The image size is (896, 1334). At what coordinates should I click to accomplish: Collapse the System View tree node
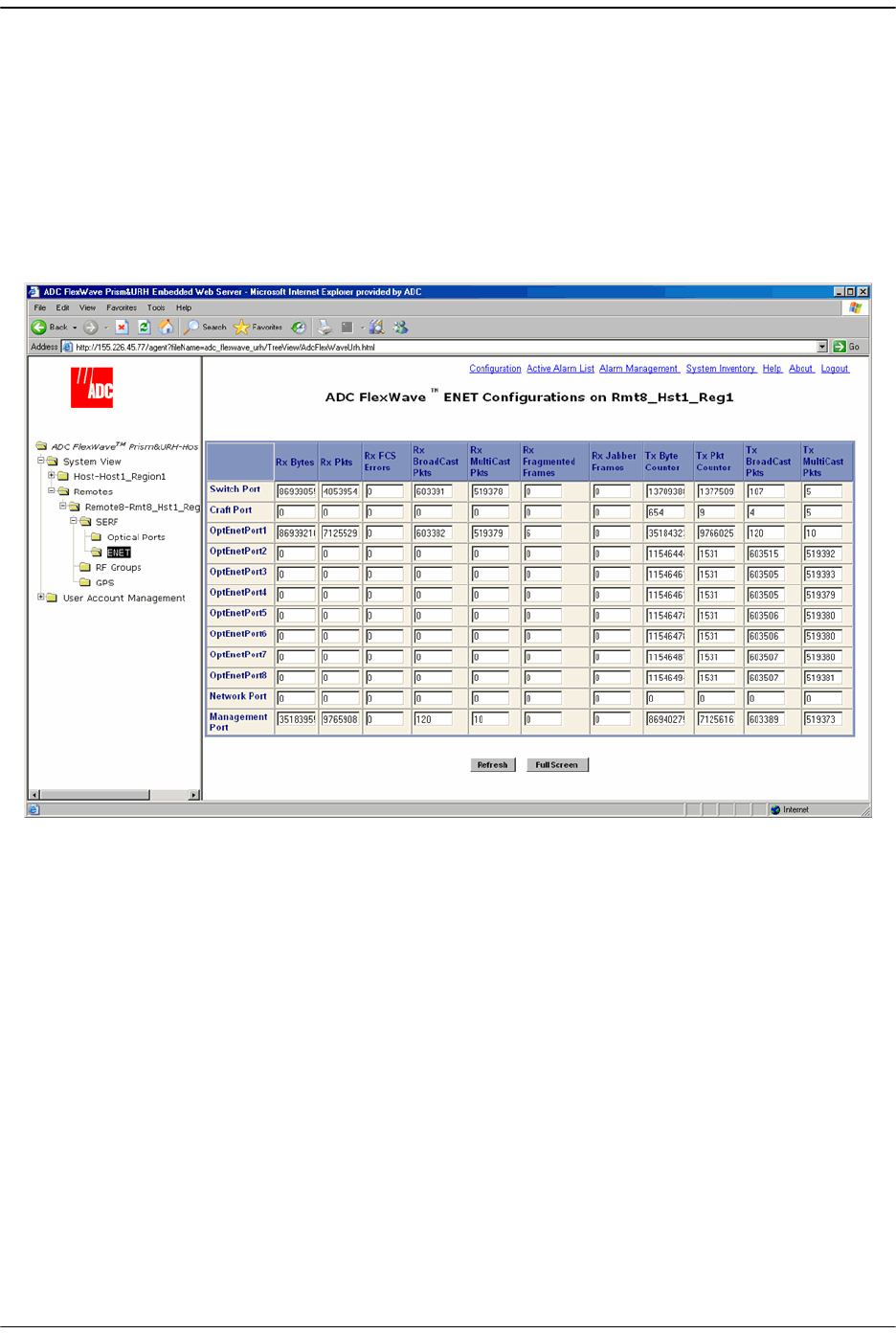click(41, 461)
